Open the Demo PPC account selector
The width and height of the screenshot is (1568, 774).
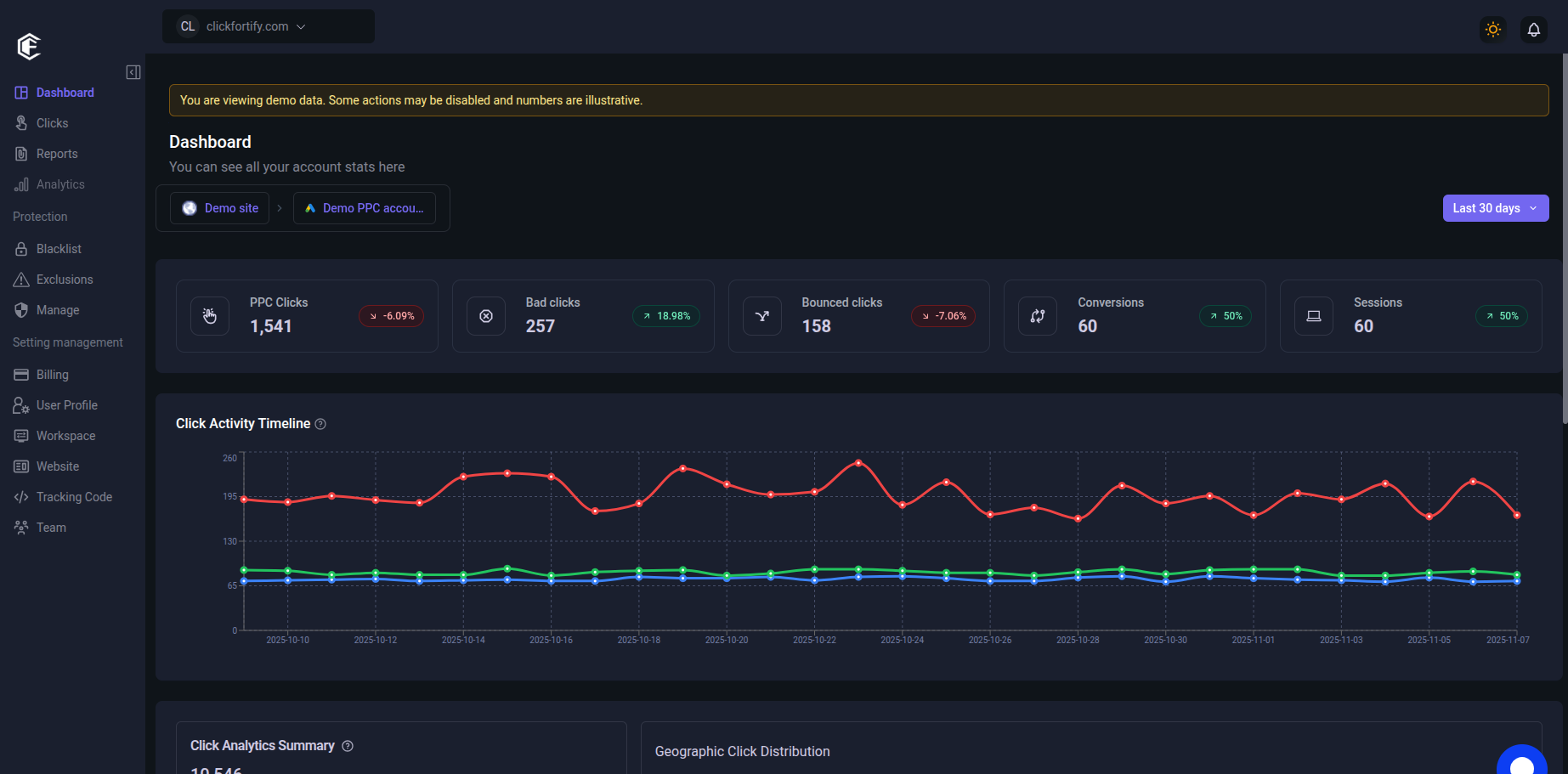(x=364, y=208)
